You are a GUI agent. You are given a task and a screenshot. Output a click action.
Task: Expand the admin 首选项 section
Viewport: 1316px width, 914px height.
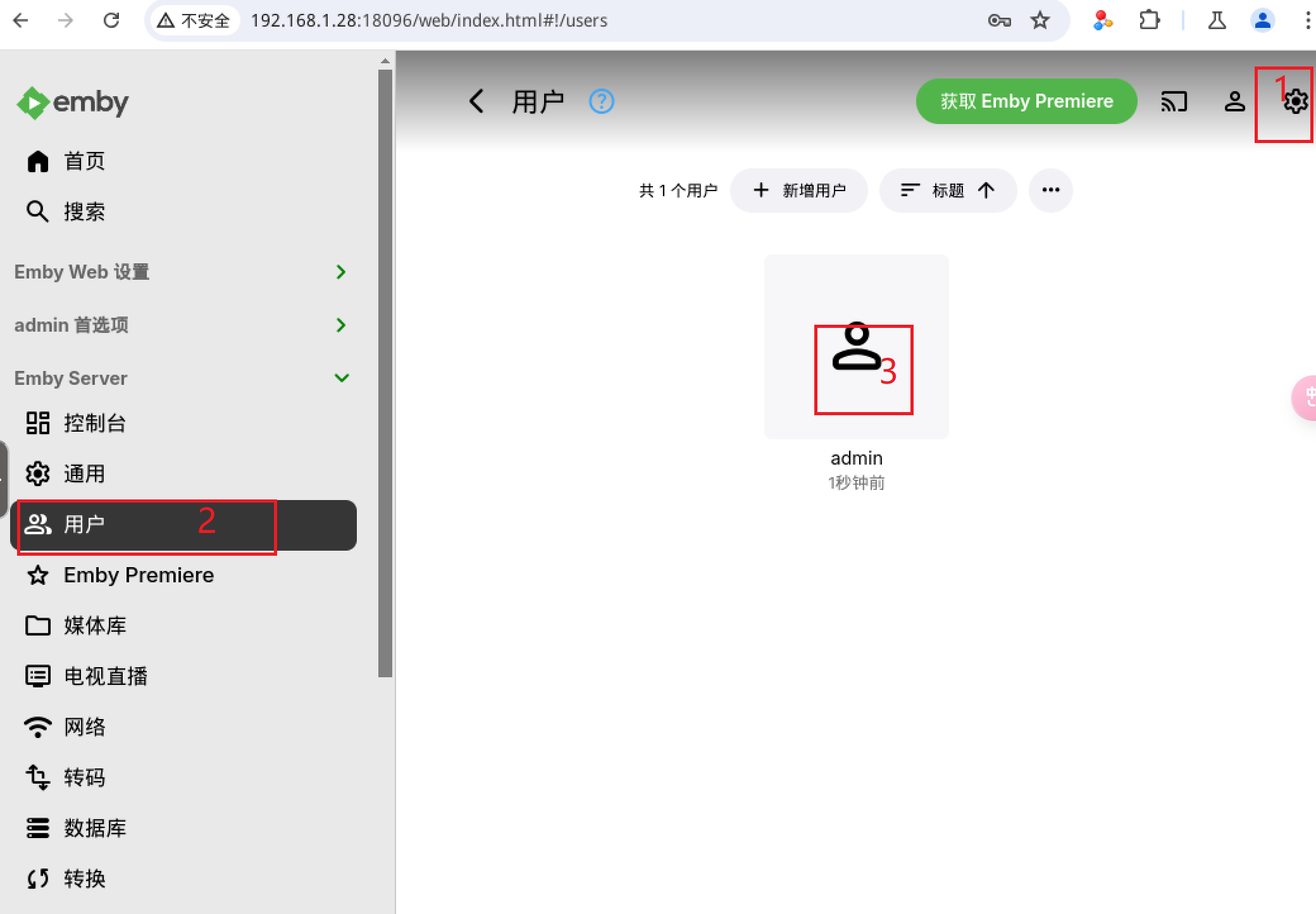[183, 325]
